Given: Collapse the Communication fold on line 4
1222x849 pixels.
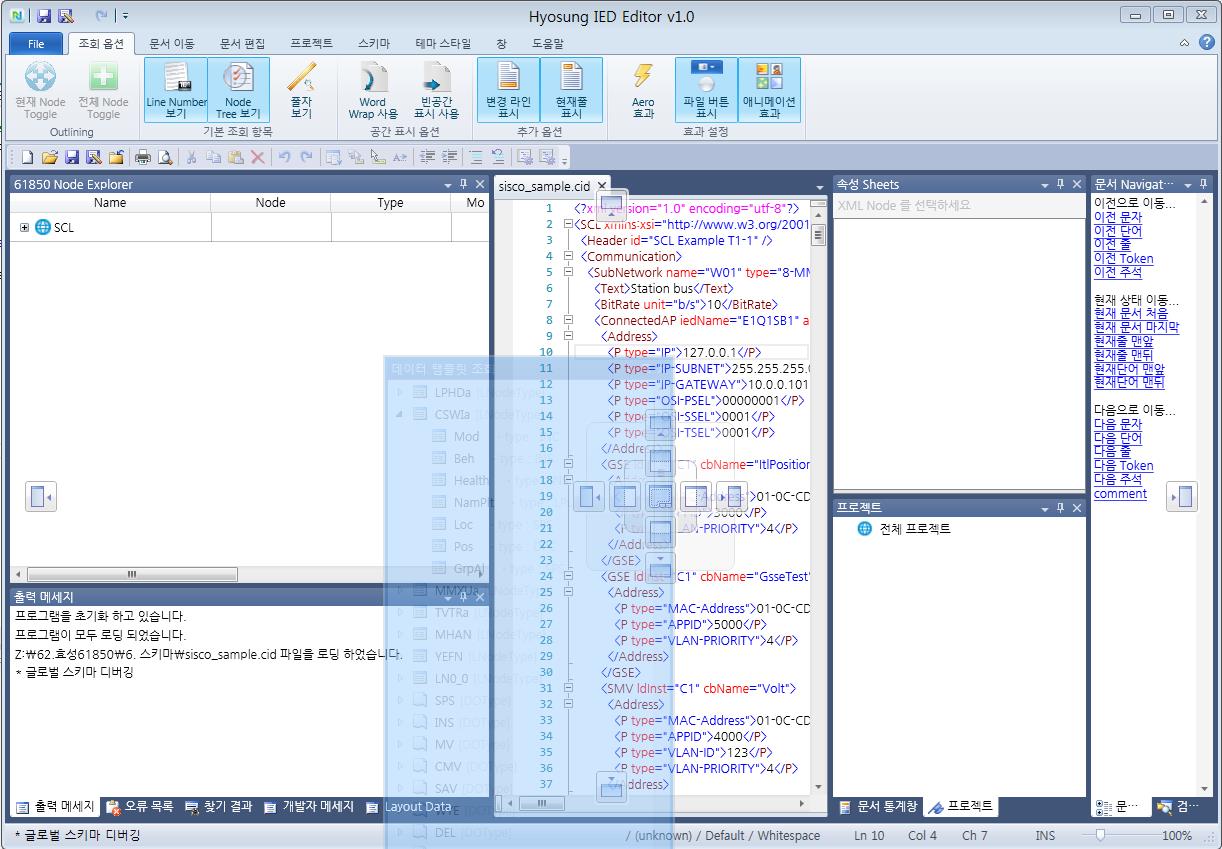Looking at the screenshot, I should tap(568, 256).
